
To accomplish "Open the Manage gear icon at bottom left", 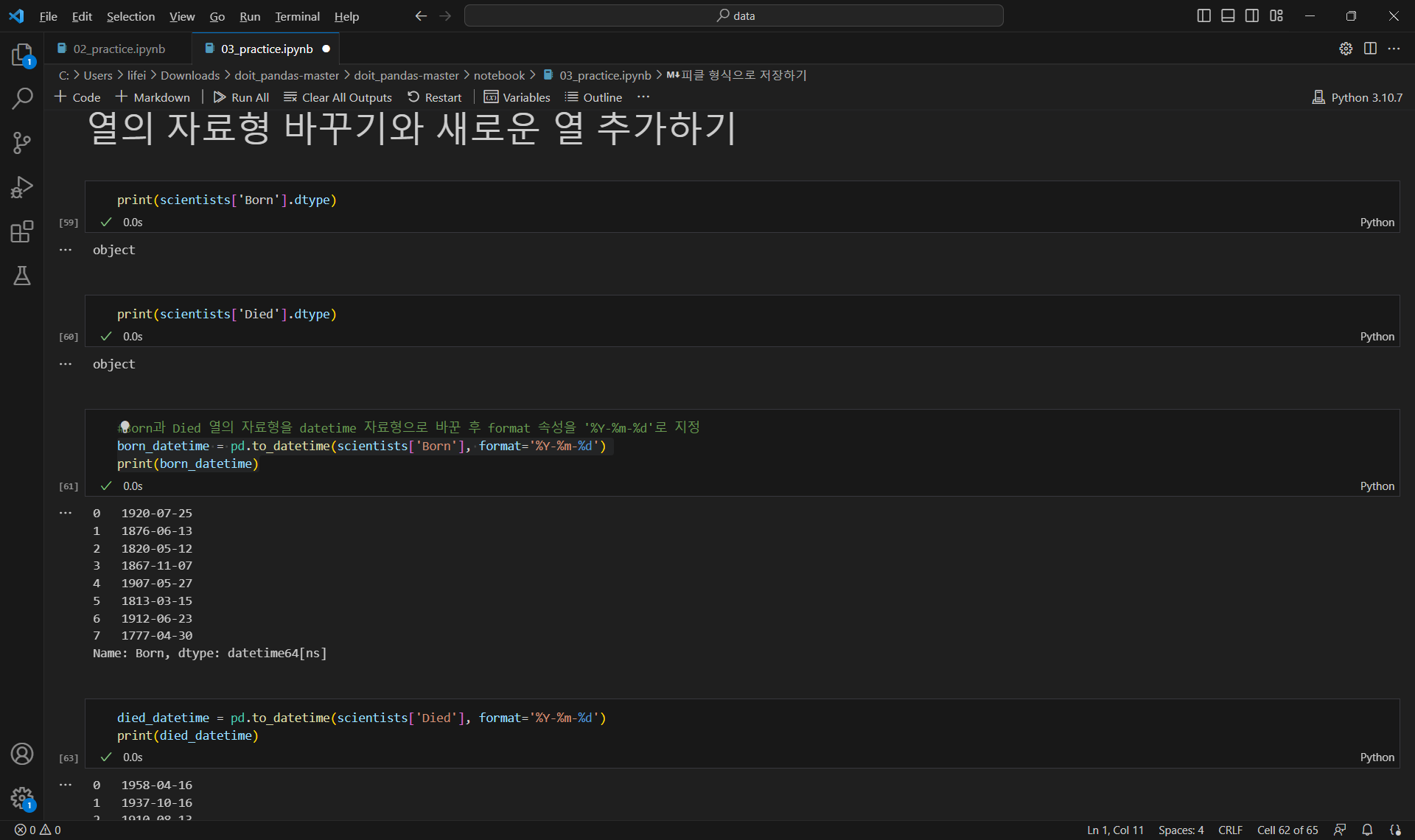I will (x=22, y=797).
